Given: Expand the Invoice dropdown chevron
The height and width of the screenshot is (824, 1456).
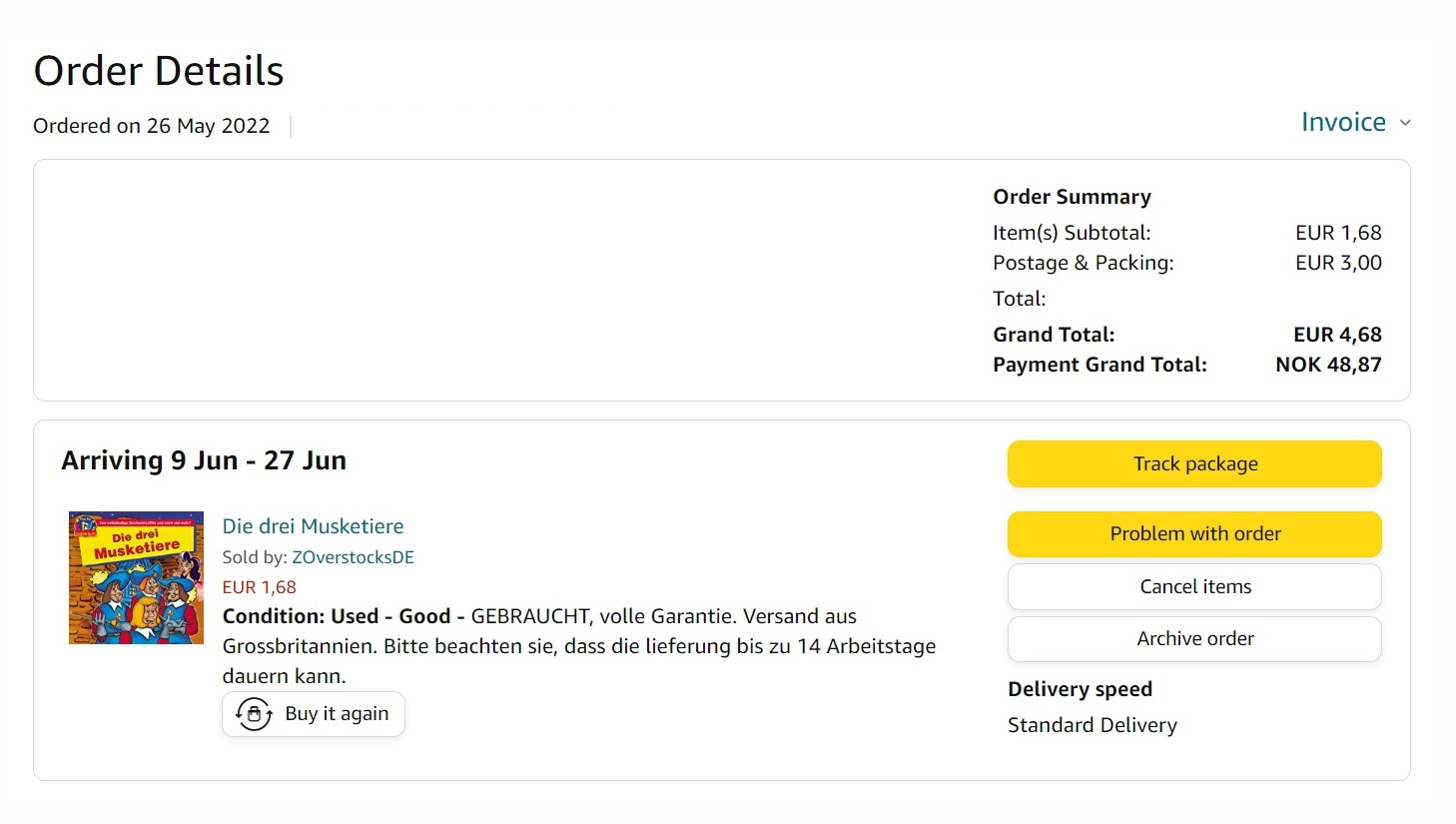Looking at the screenshot, I should click(x=1405, y=123).
